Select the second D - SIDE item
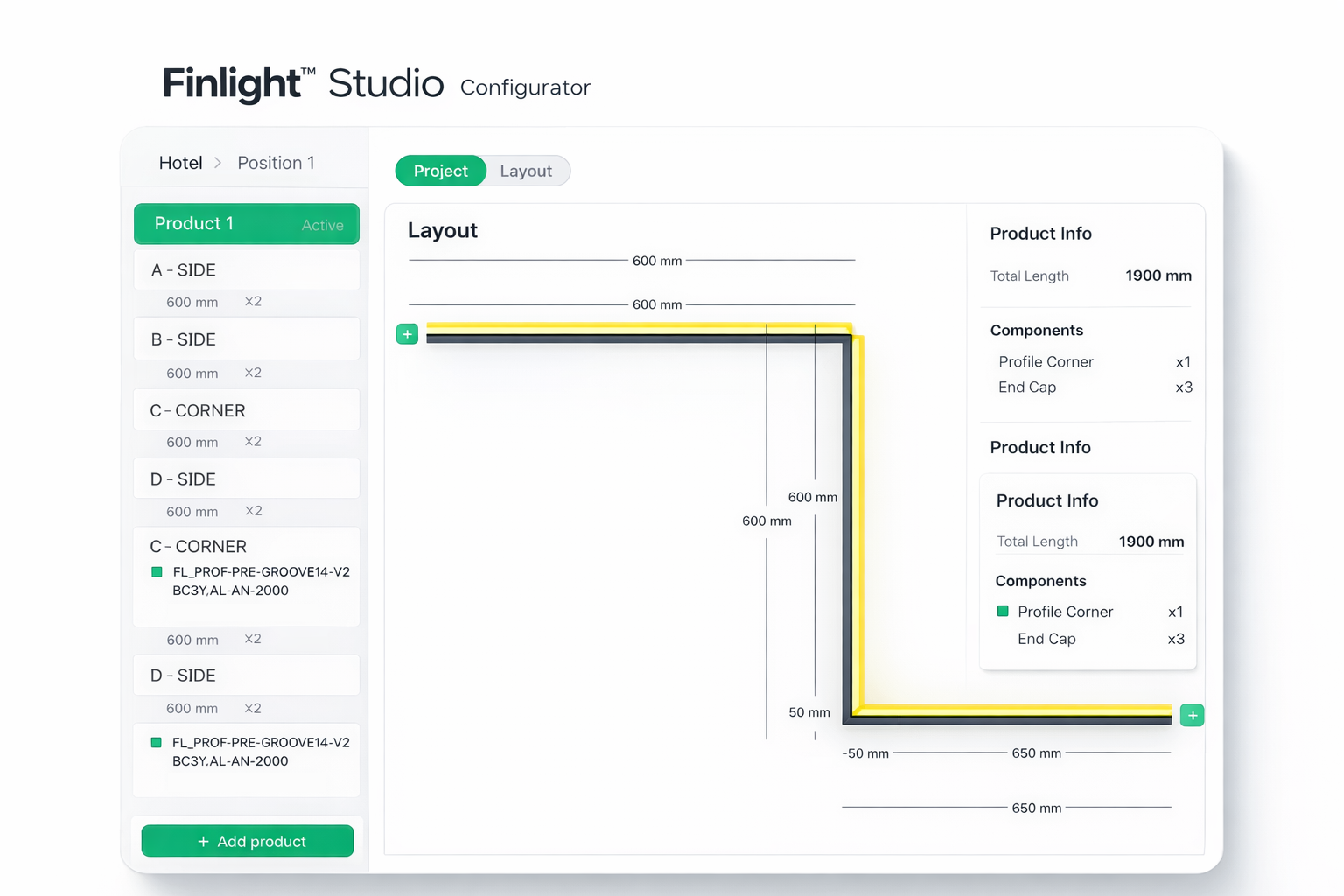The height and width of the screenshot is (896, 1344). tap(247, 675)
